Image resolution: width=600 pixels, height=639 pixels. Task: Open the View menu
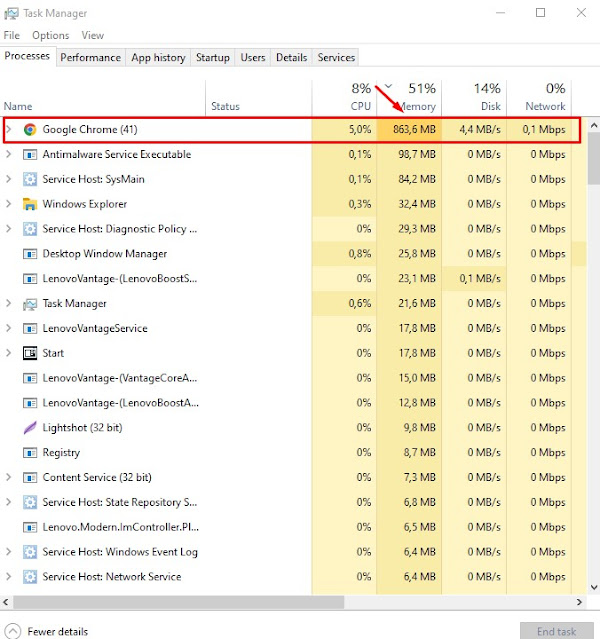coord(93,35)
